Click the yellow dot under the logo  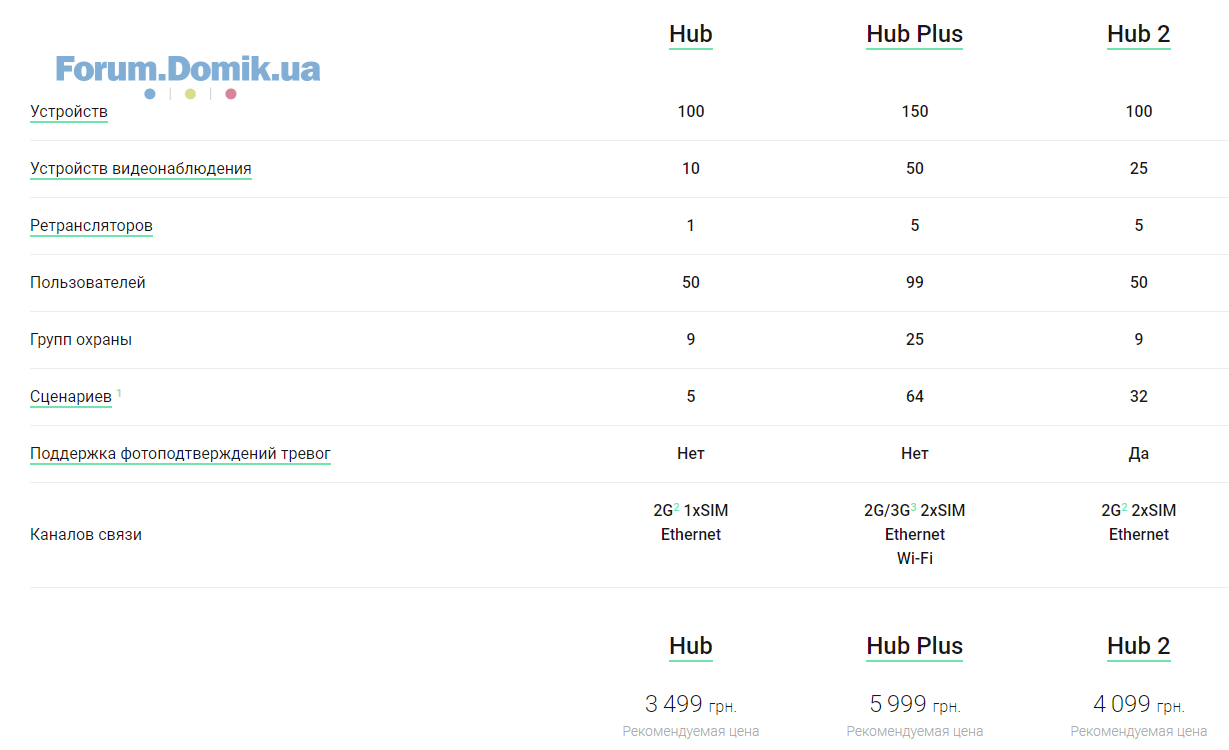click(190, 94)
